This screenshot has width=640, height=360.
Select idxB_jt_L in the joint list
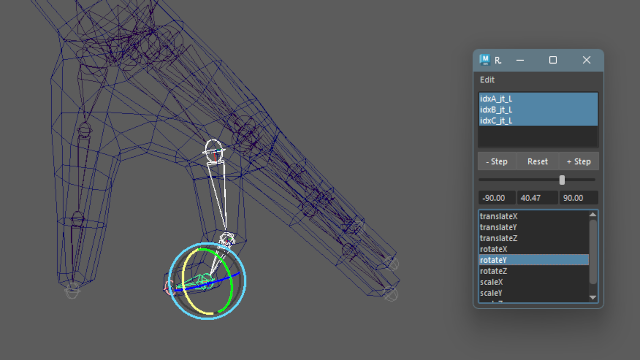(x=538, y=110)
